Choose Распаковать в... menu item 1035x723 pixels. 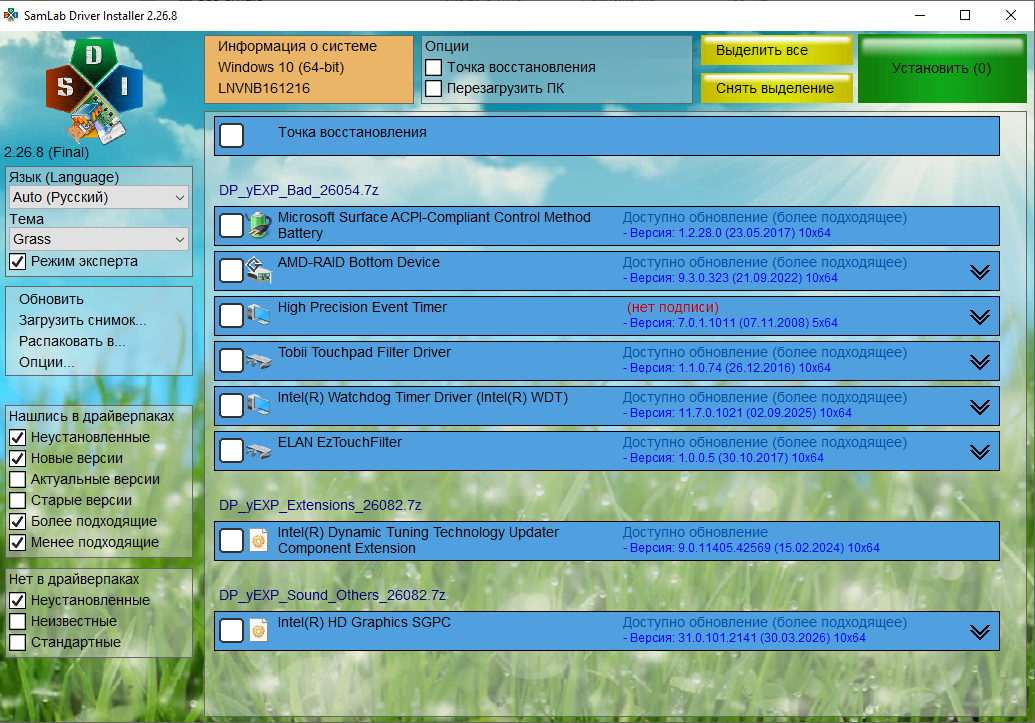[72, 341]
